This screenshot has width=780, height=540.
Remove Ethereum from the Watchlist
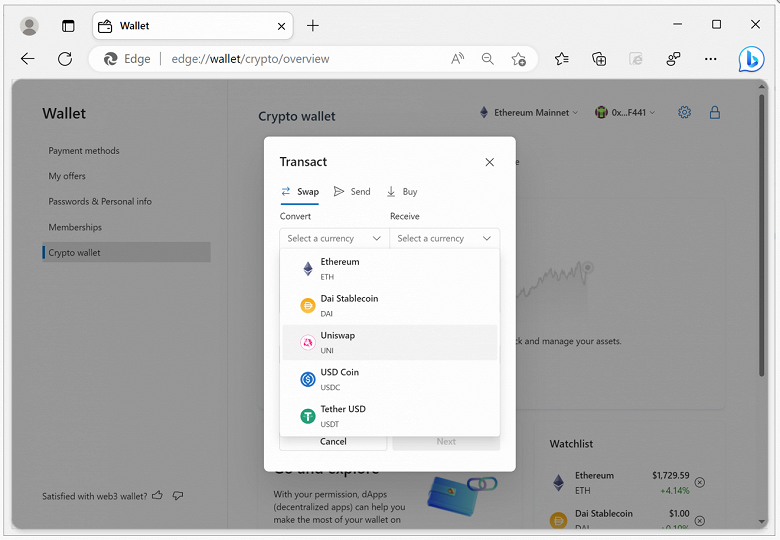pyautogui.click(x=699, y=483)
